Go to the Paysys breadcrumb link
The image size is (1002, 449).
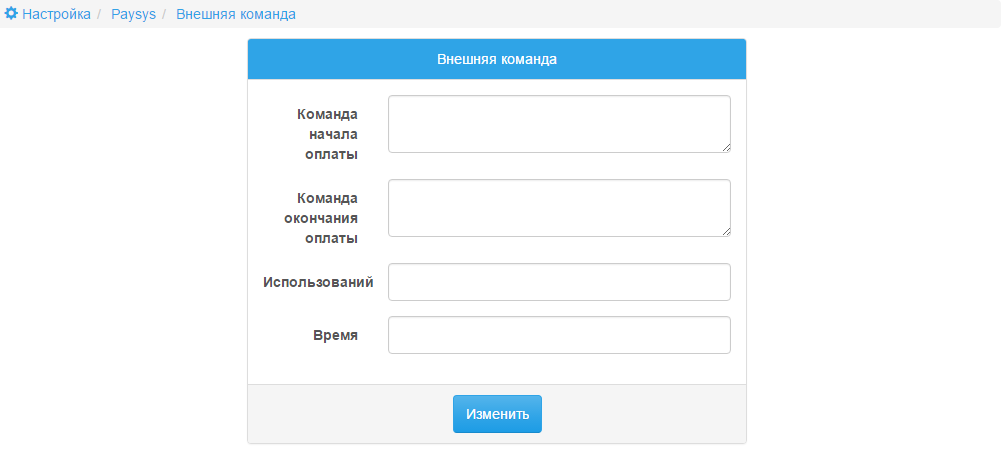click(134, 14)
